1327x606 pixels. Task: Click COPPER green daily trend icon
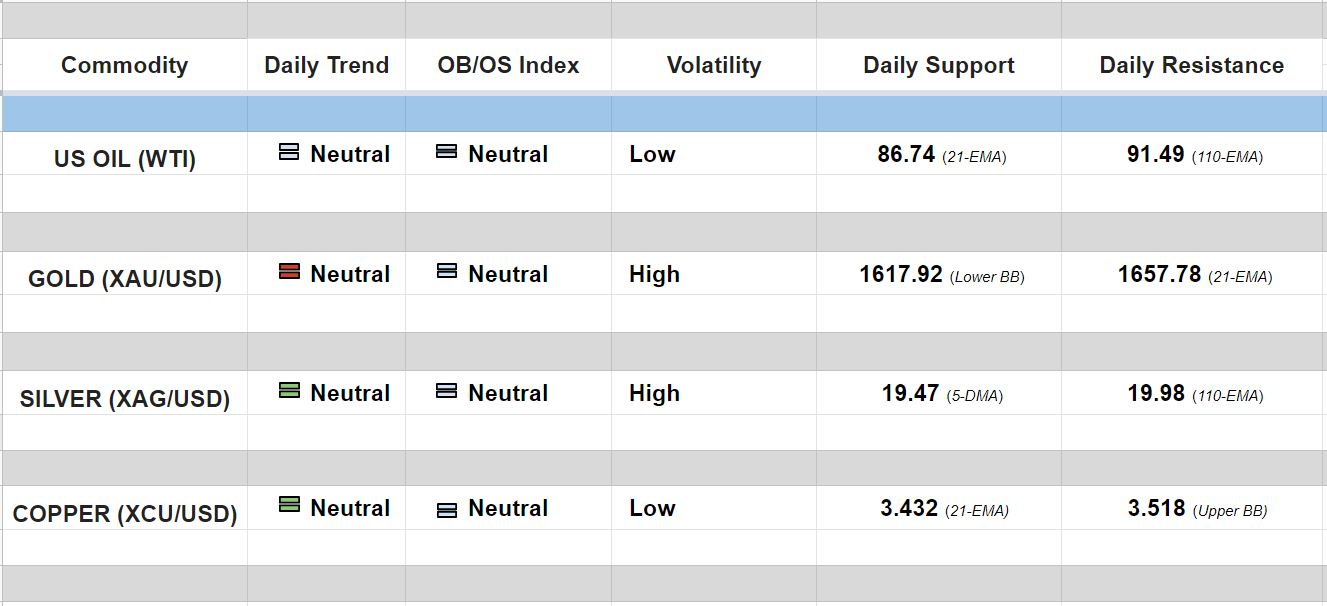[289, 505]
